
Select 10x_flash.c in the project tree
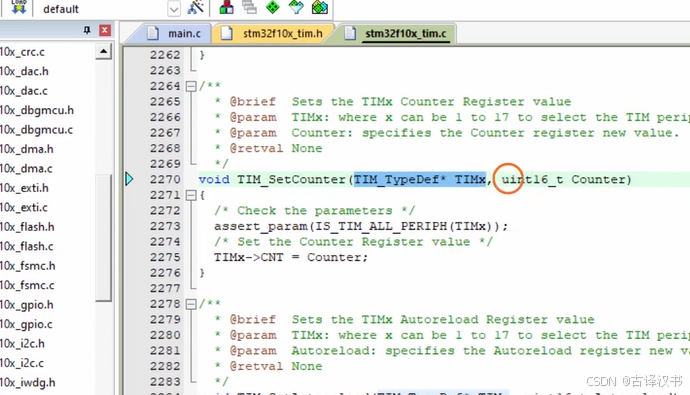(x=27, y=246)
